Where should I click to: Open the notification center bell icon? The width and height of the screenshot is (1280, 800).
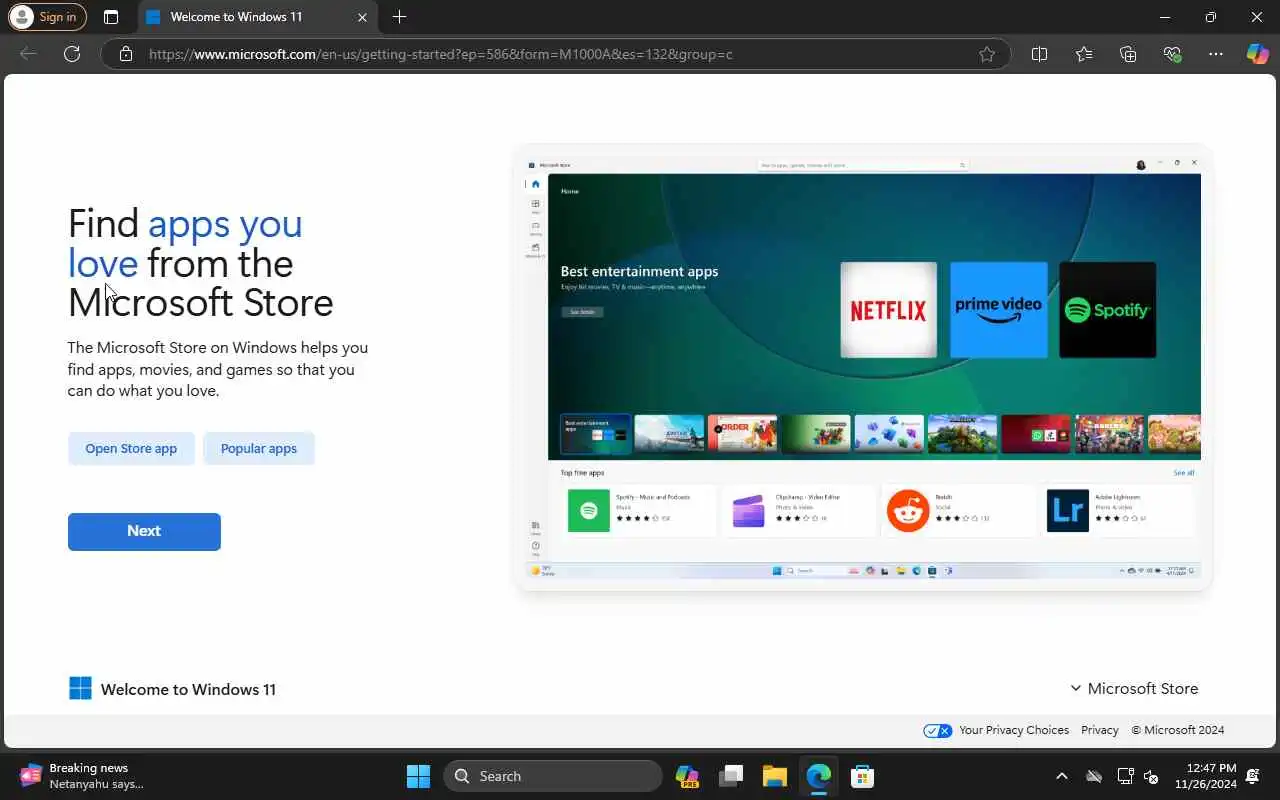[1254, 776]
